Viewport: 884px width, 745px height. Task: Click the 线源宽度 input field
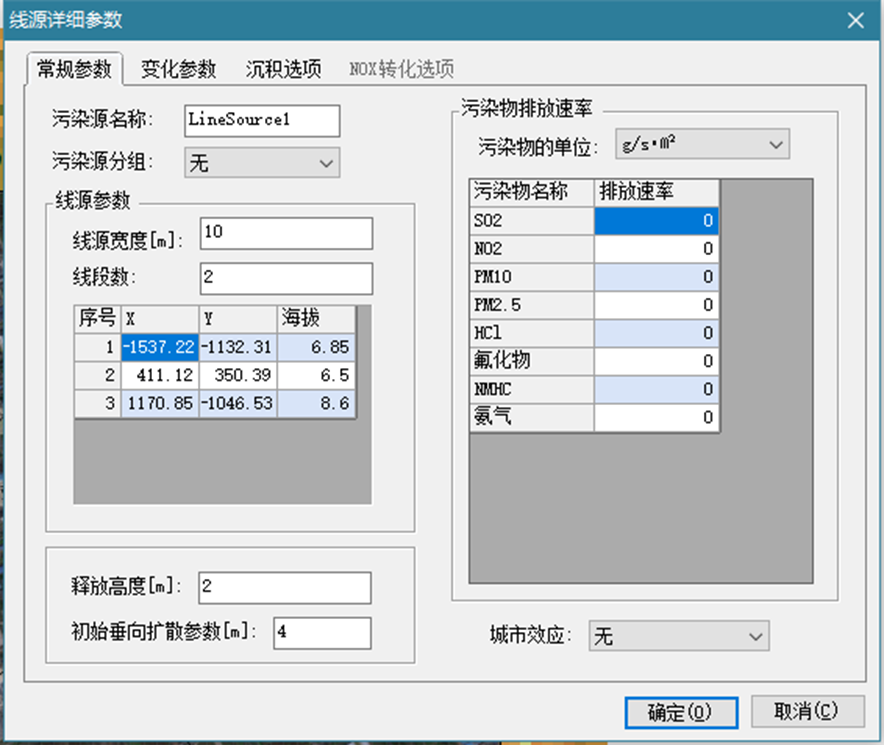[286, 234]
